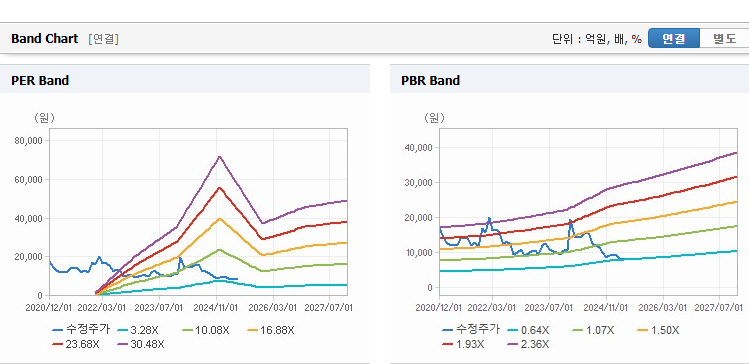Toggle the 2.36X legend series
This screenshot has height=364, width=749.
[x=528, y=344]
